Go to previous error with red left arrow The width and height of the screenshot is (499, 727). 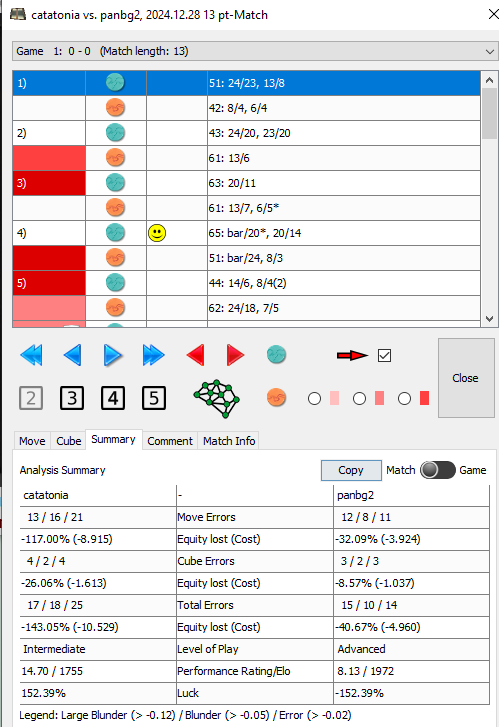[196, 355]
